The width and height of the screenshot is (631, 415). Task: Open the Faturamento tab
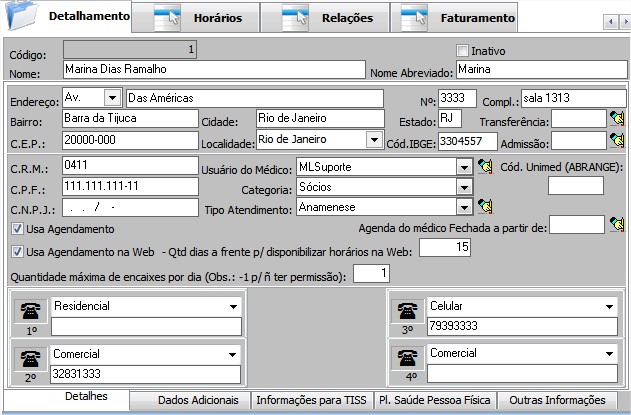[x=458, y=18]
